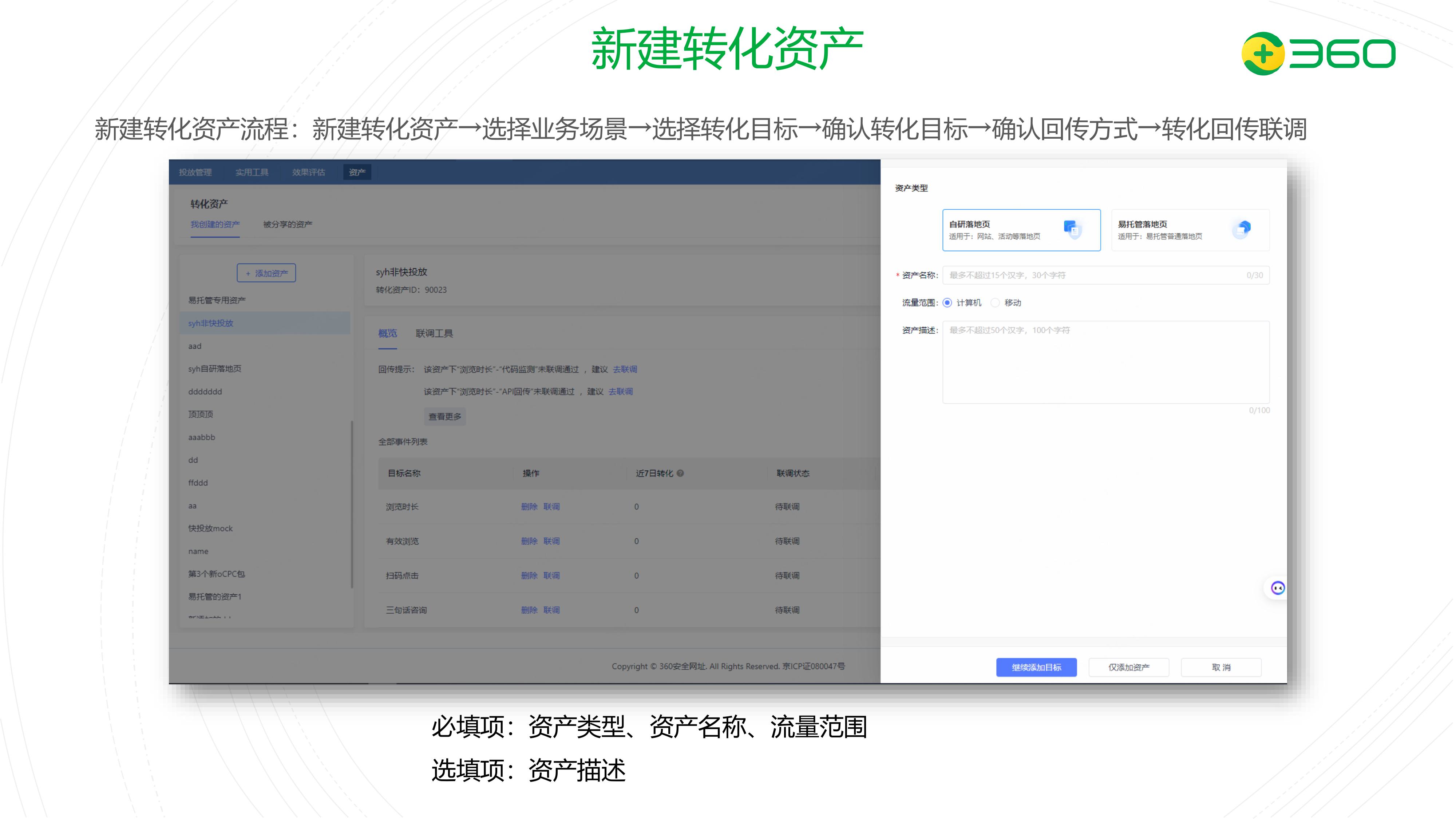Choose the 易托管落地页 asset type card
Image resolution: width=1456 pixels, height=819 pixels.
tap(1190, 230)
